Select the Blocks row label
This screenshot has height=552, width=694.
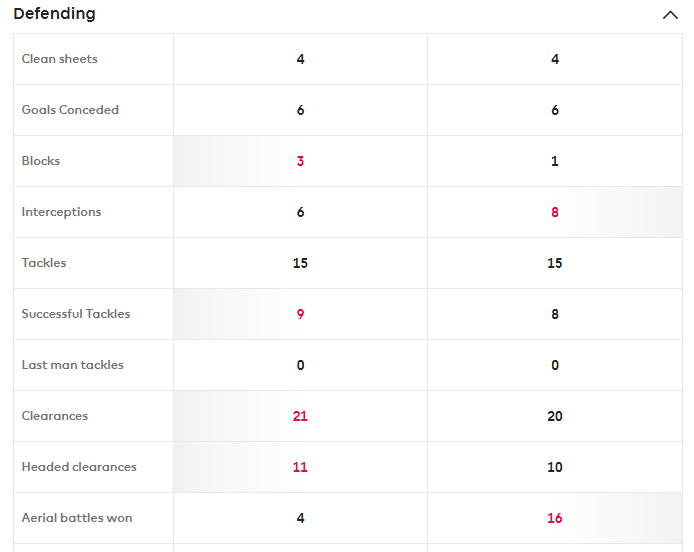coord(41,161)
